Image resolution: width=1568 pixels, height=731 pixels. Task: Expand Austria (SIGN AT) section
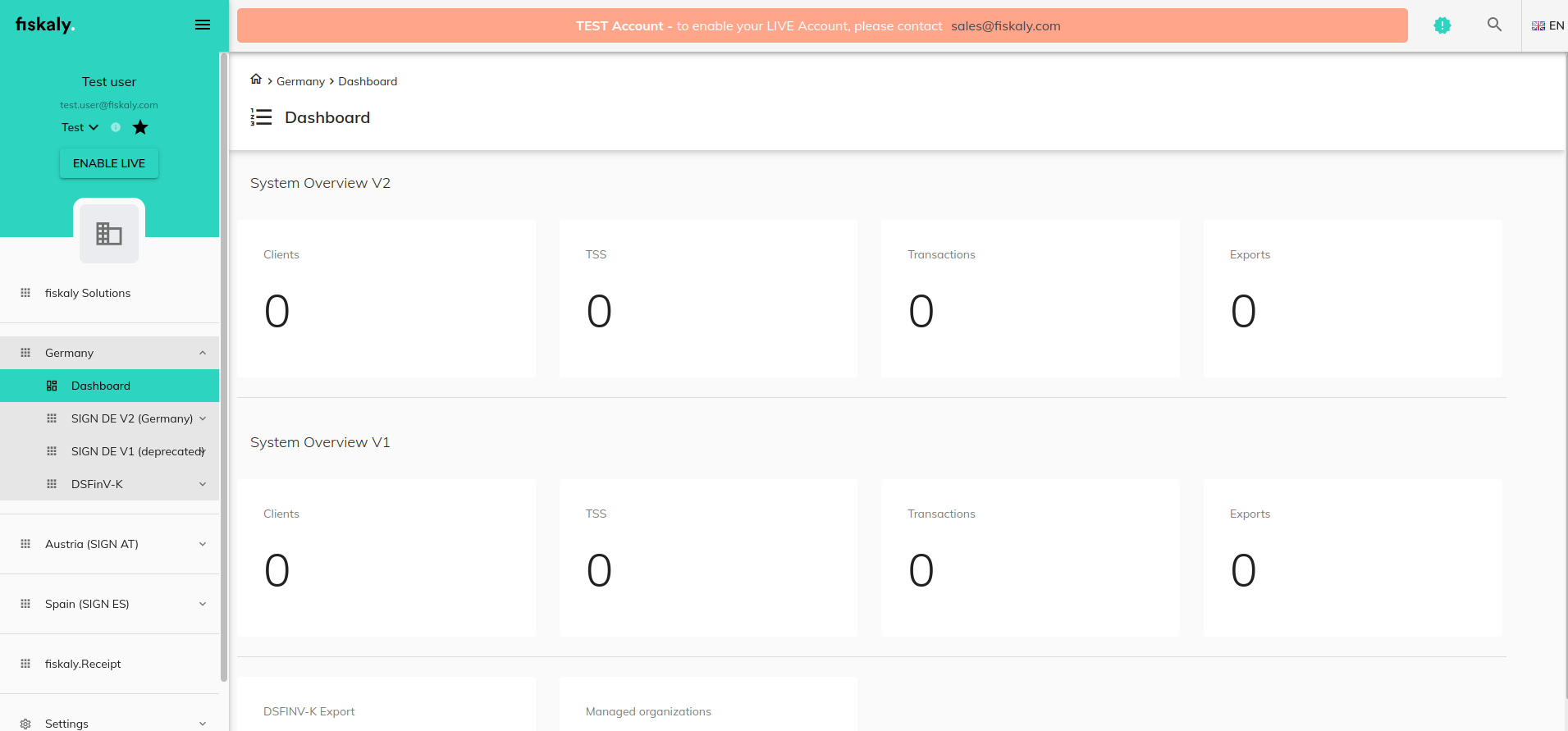tap(202, 544)
